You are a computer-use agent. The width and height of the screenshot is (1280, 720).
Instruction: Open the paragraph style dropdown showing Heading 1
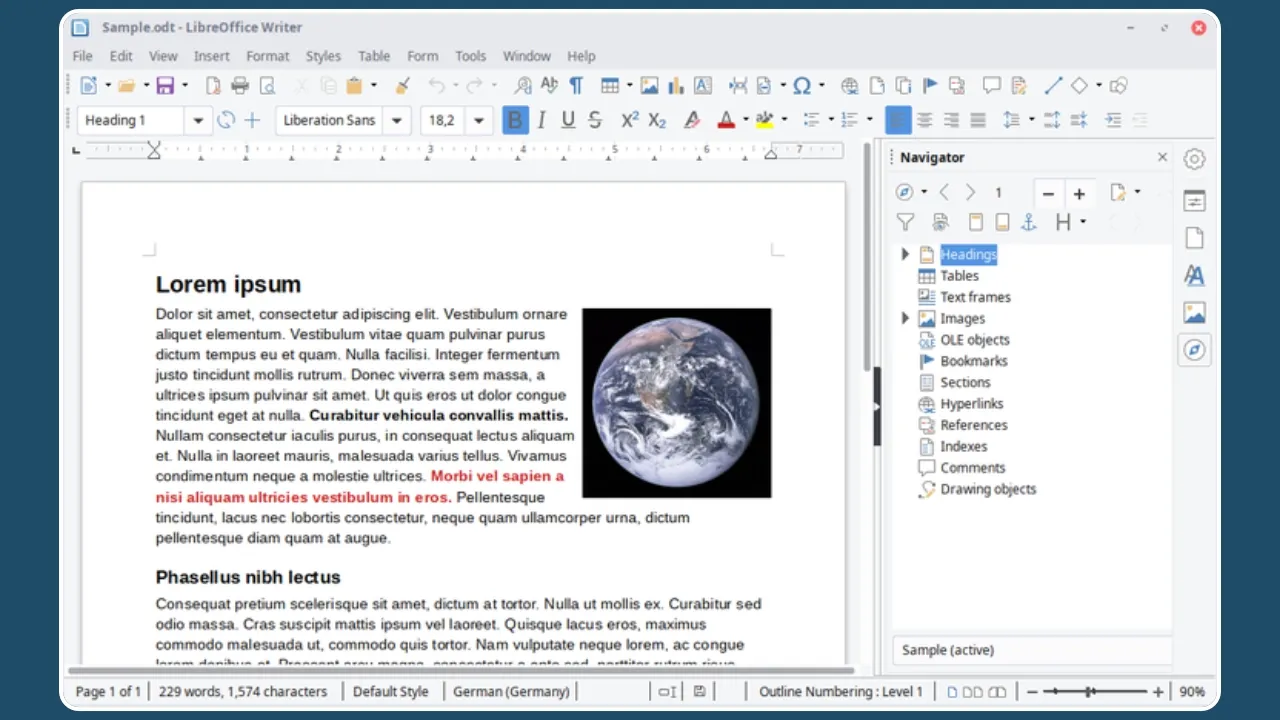click(198, 120)
